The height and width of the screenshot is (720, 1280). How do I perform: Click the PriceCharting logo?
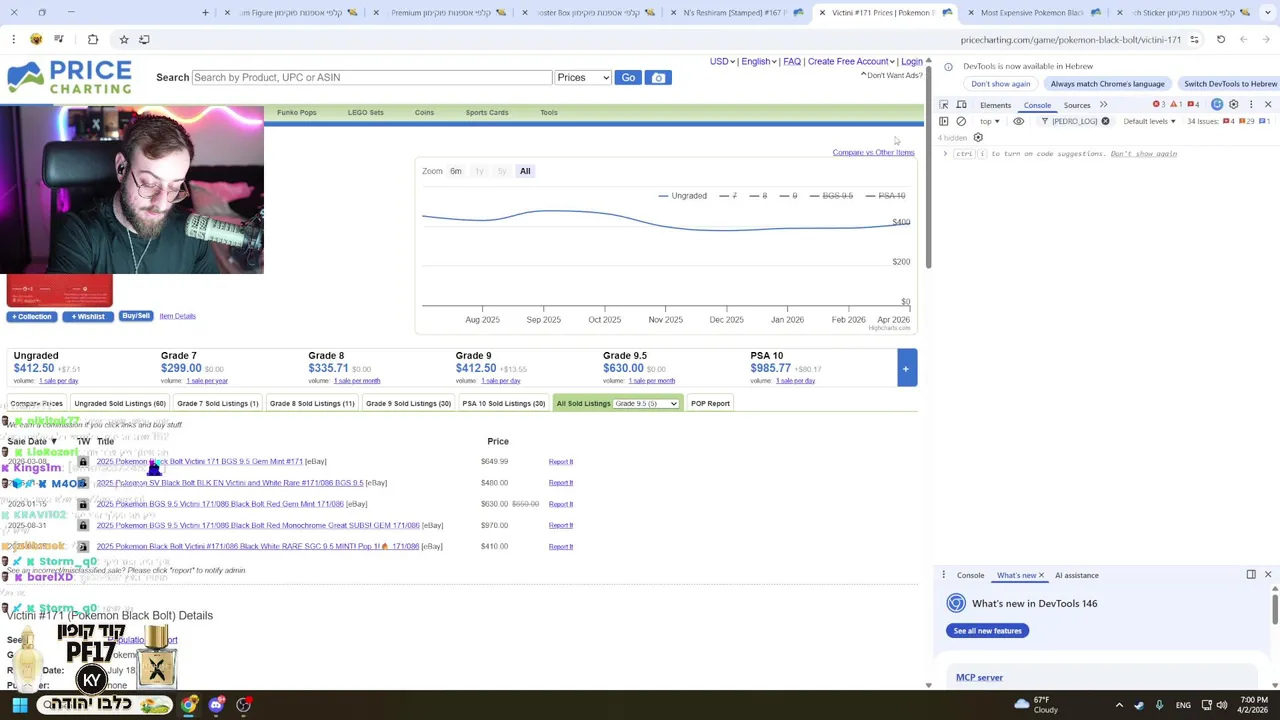coord(69,78)
